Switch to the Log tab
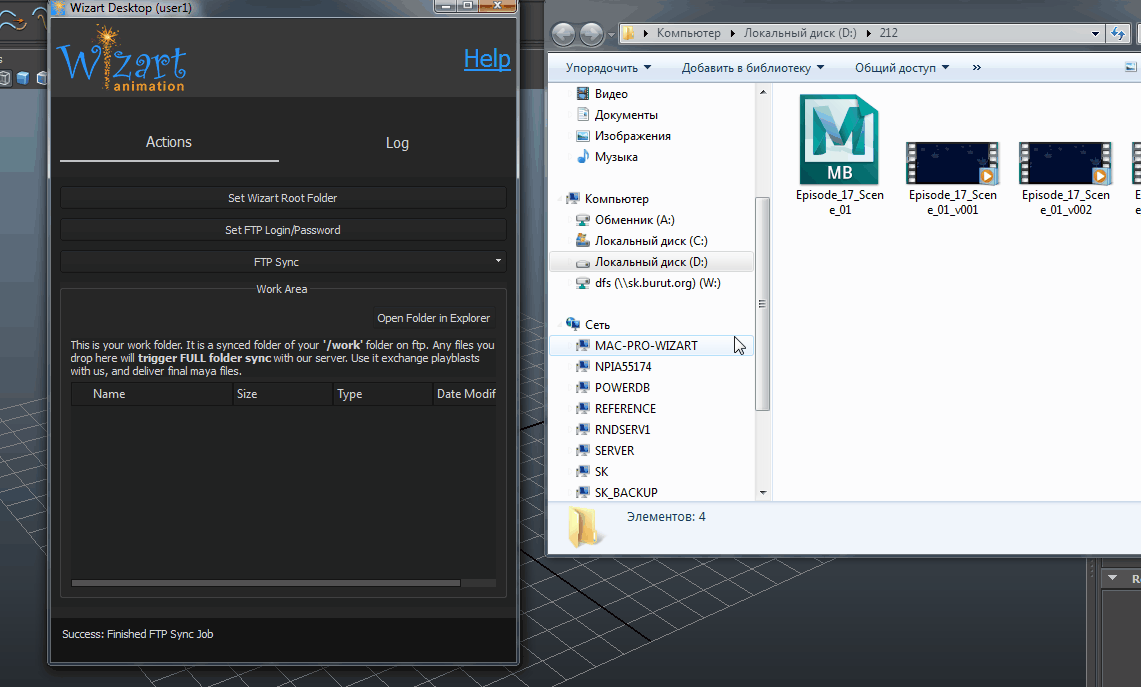Screen dimensions: 1141x687 (x=397, y=143)
